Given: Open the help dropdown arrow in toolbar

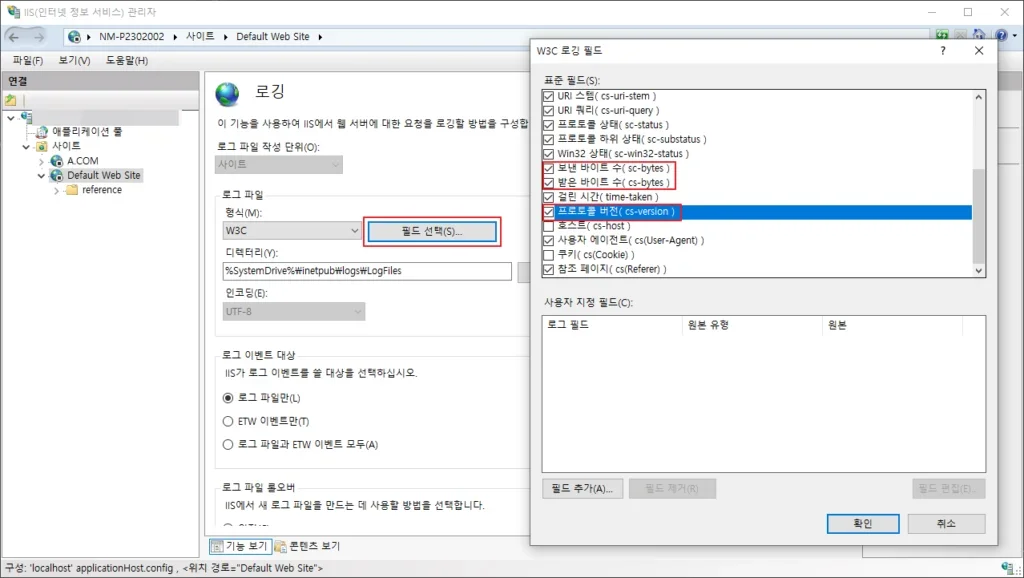Looking at the screenshot, I should click(x=1014, y=36).
